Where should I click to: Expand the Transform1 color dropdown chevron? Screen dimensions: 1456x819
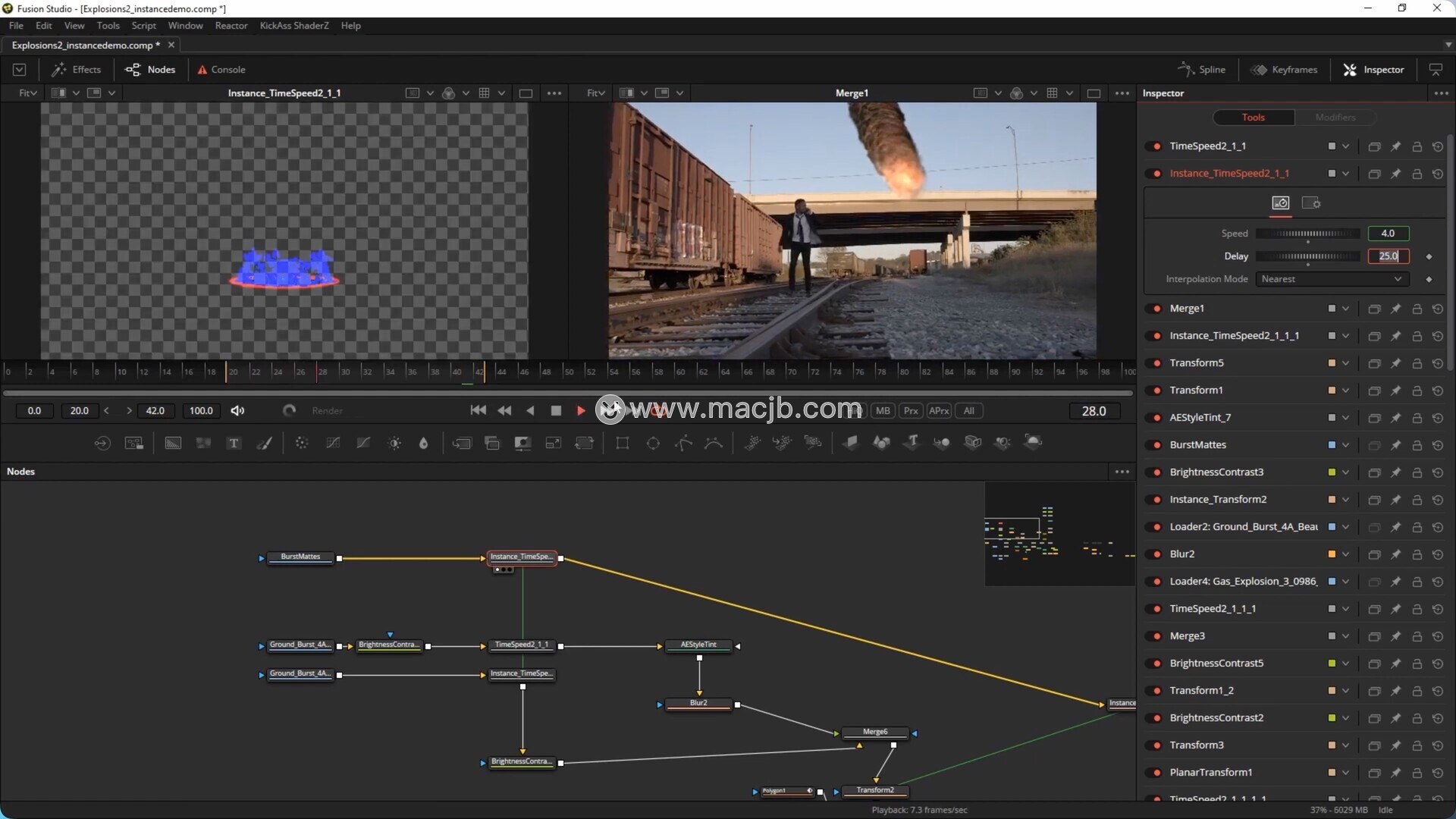(x=1345, y=391)
